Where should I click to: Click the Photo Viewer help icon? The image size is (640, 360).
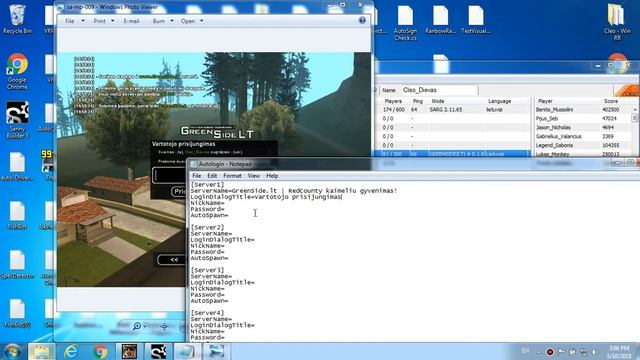(362, 20)
